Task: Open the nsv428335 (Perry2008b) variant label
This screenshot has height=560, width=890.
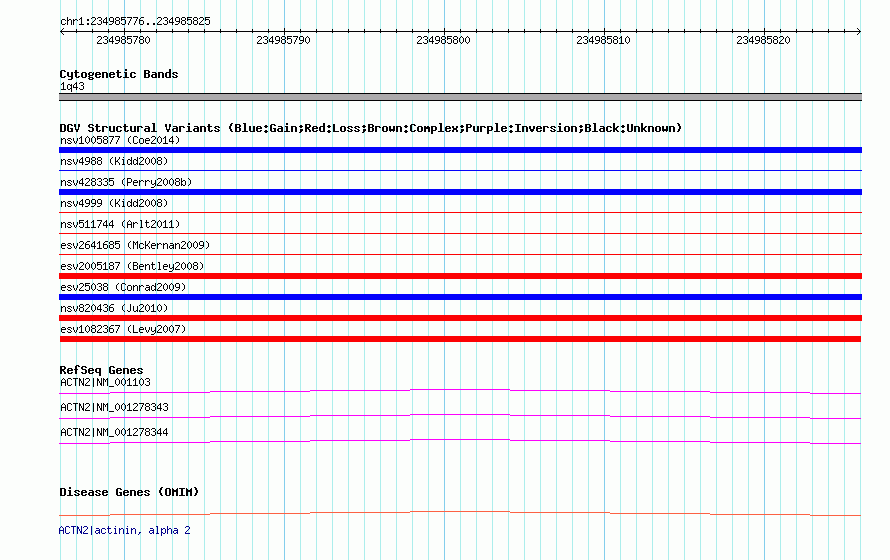Action: coord(126,182)
